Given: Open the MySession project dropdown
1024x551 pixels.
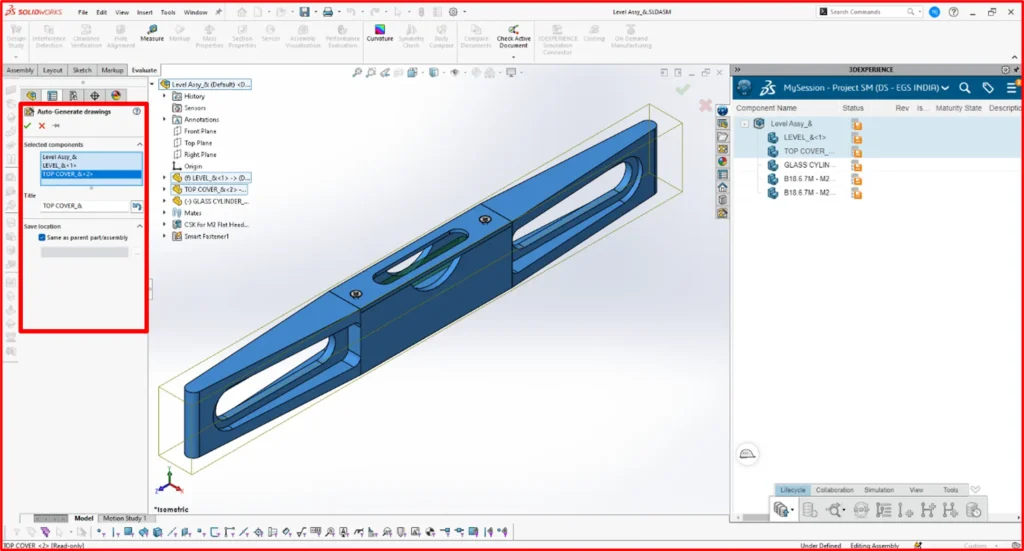Looking at the screenshot, I should 946,88.
